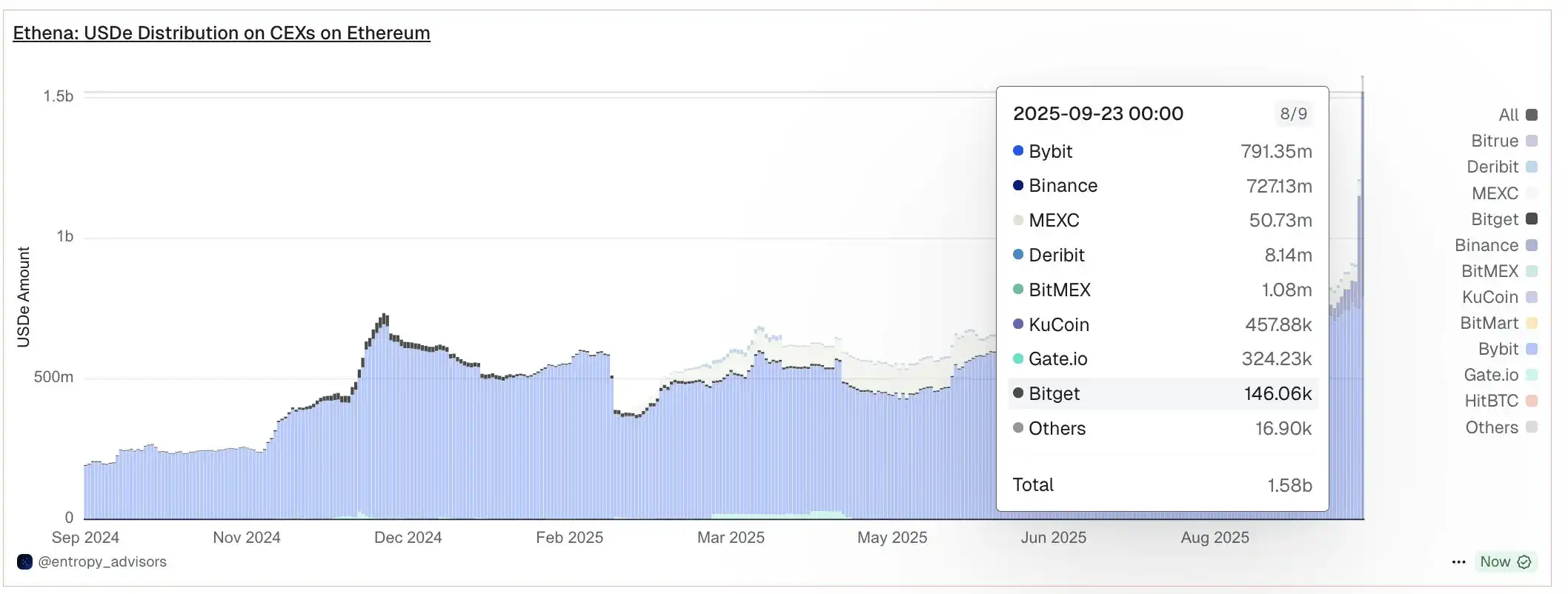Click the BitMEX legend square icon
The width and height of the screenshot is (1568, 594).
[1532, 271]
